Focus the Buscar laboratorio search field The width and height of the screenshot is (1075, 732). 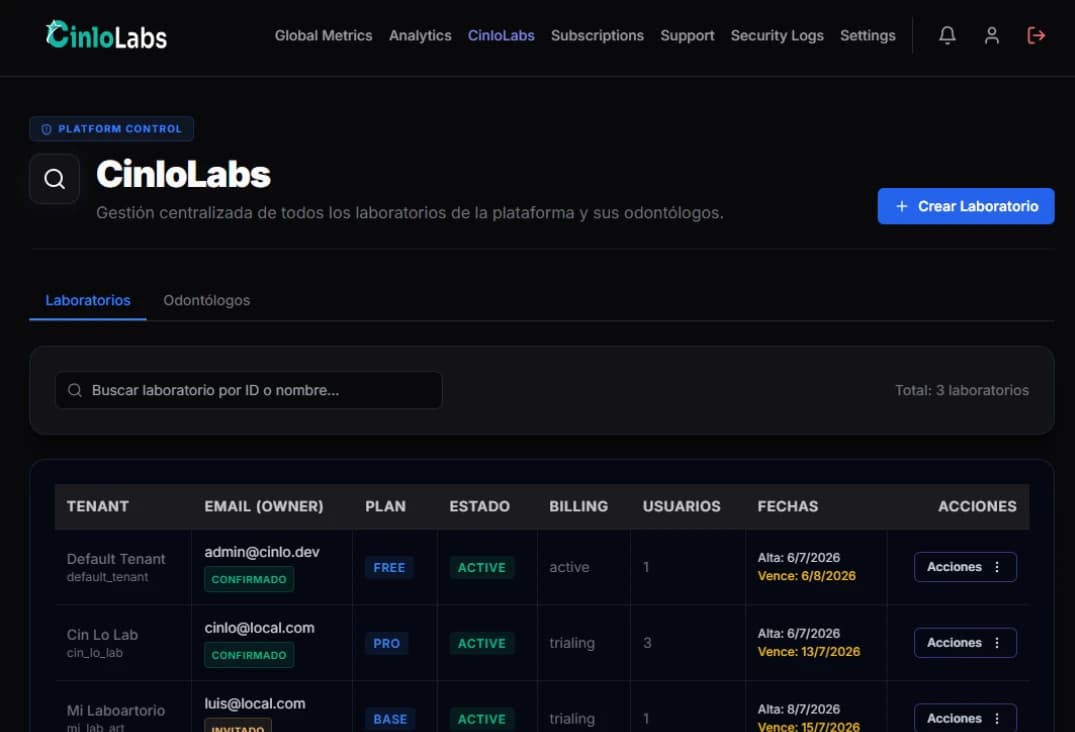point(248,390)
